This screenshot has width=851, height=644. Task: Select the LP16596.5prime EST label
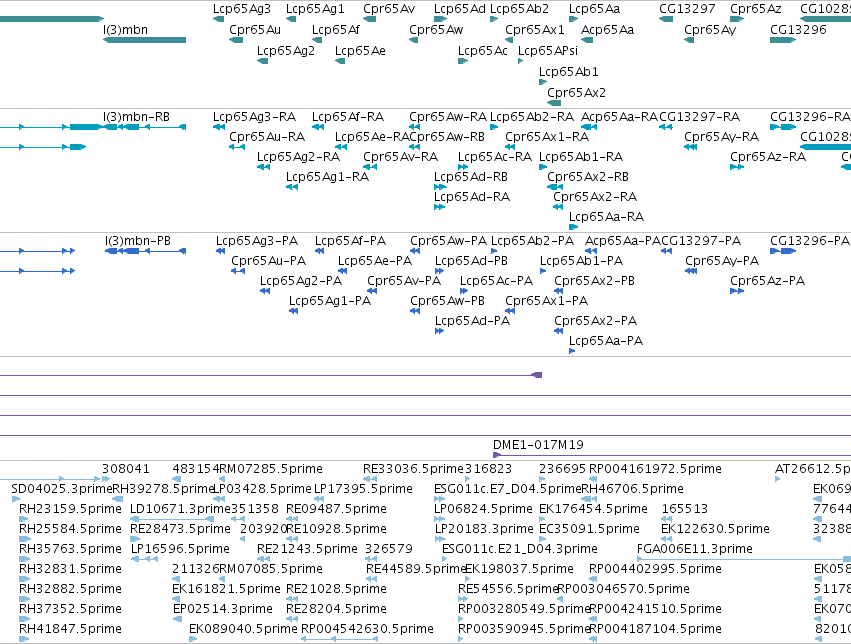pyautogui.click(x=180, y=549)
